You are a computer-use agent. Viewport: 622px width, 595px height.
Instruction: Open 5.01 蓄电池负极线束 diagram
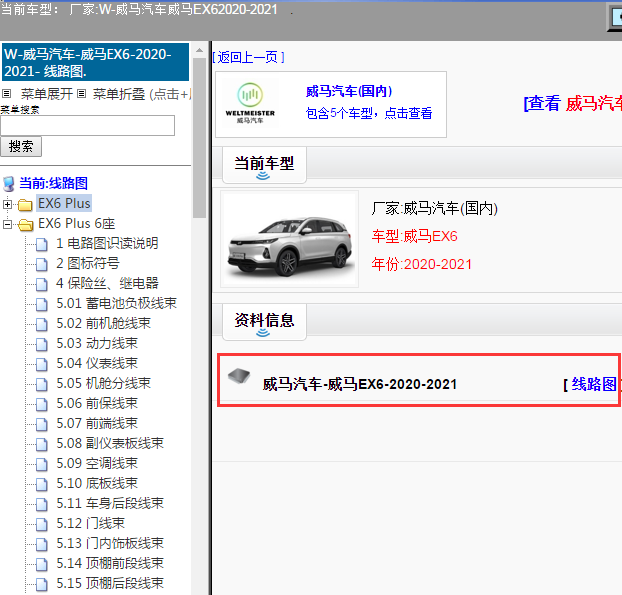click(116, 303)
